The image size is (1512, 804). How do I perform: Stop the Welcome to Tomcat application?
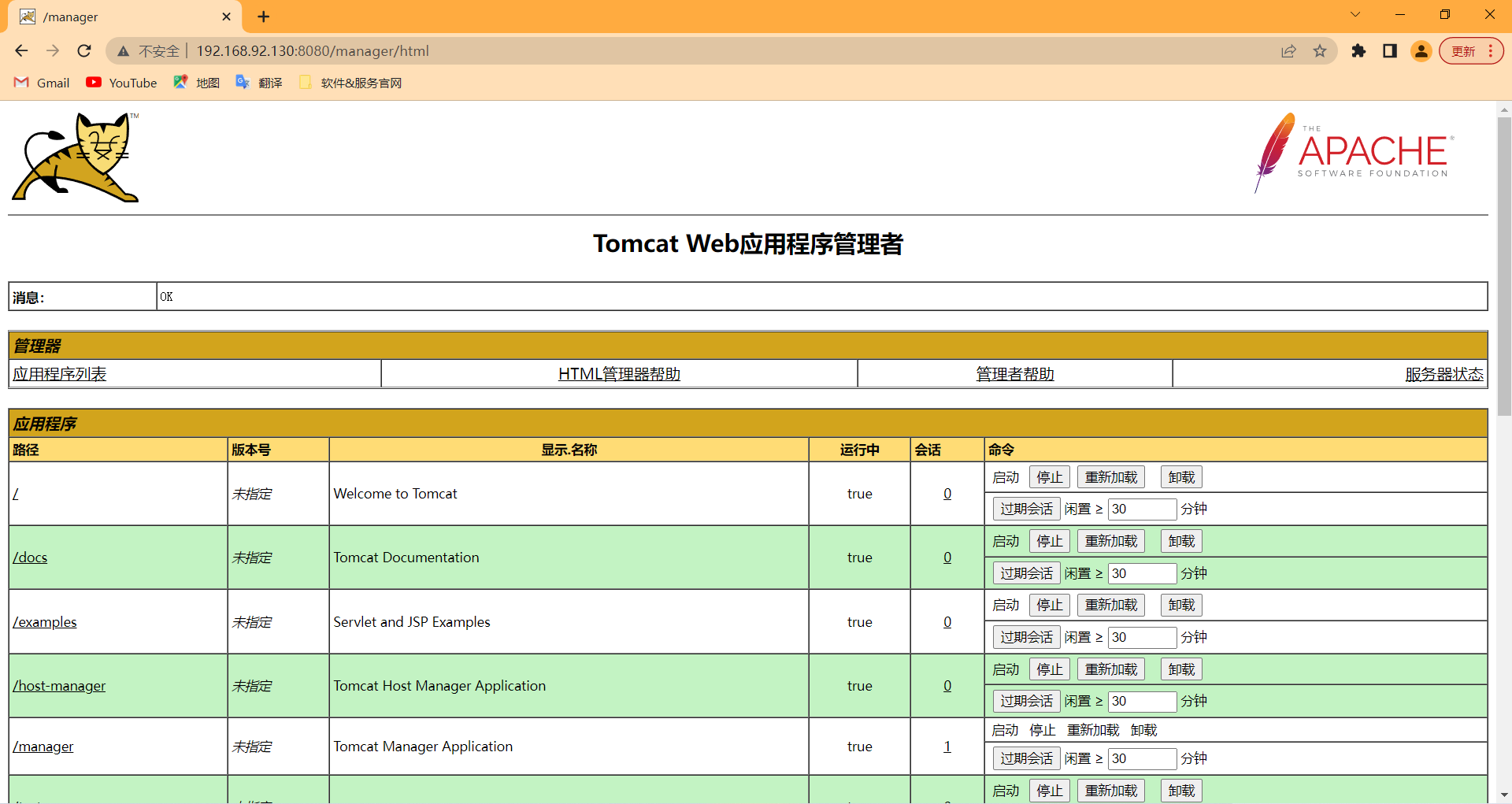tap(1050, 477)
